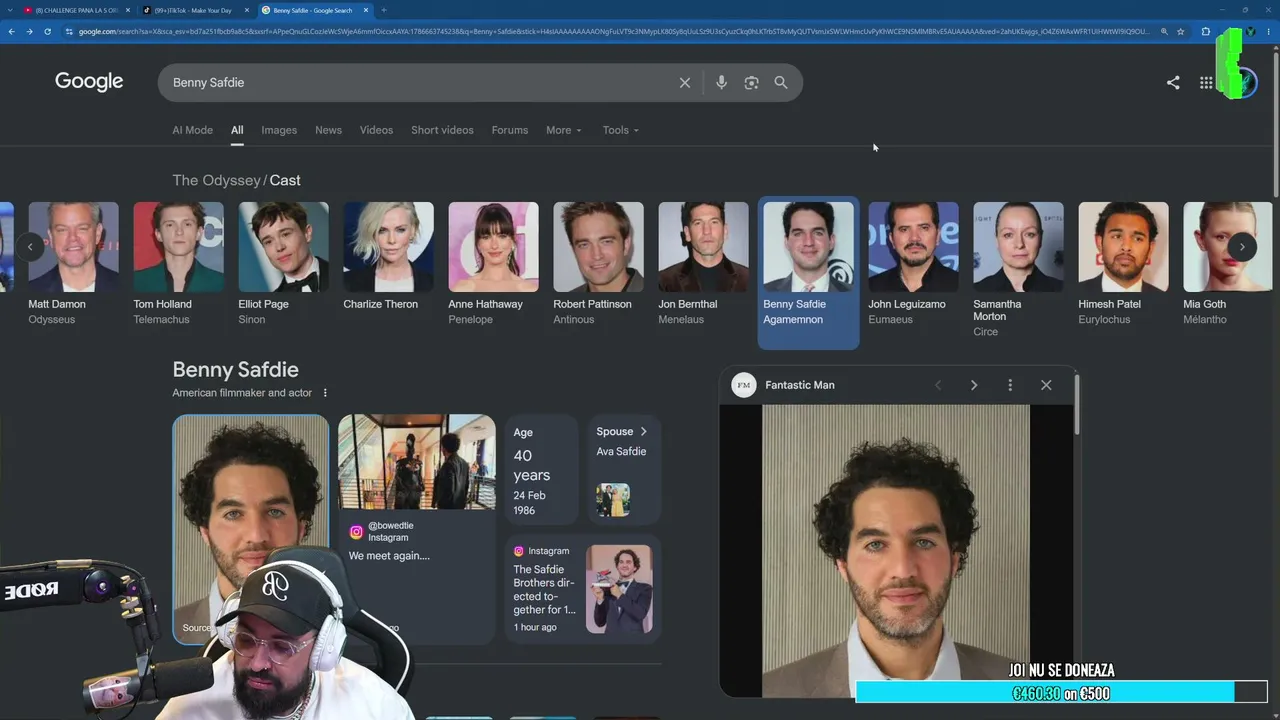The image size is (1280, 720).
Task: Expand the More search filters dropdown
Action: (x=563, y=130)
